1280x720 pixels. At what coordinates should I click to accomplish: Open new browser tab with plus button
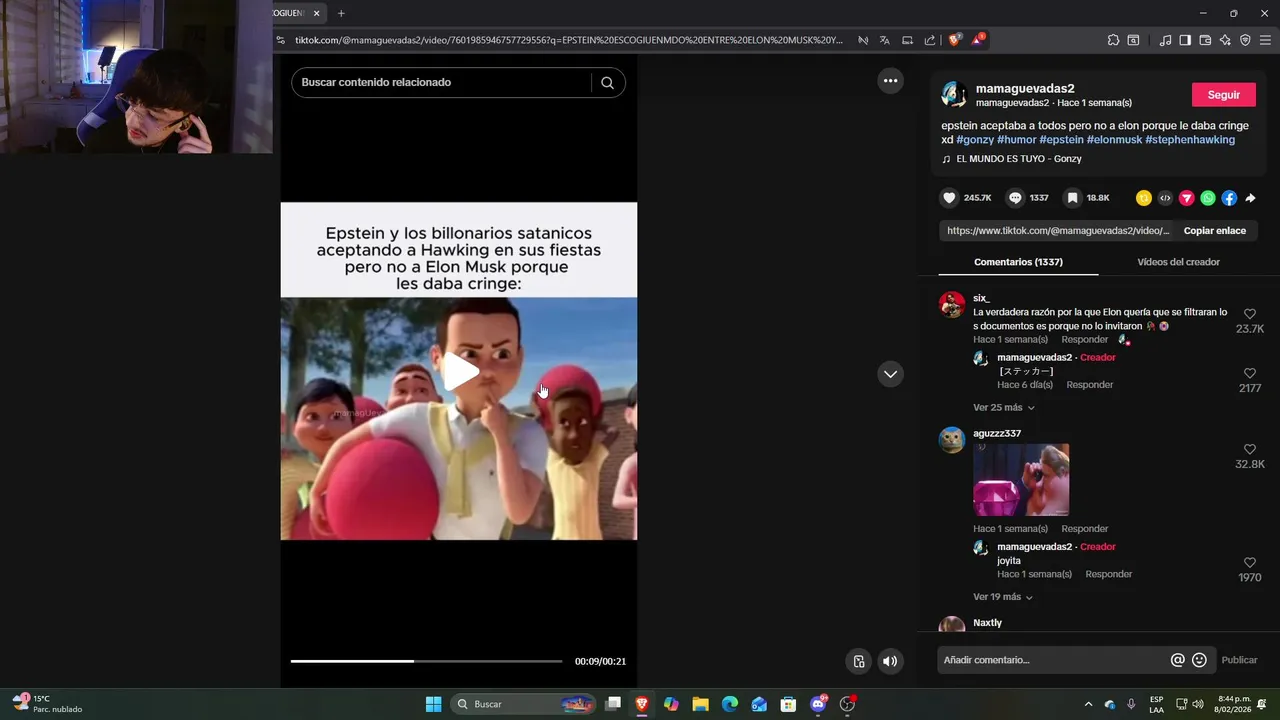pos(341,13)
